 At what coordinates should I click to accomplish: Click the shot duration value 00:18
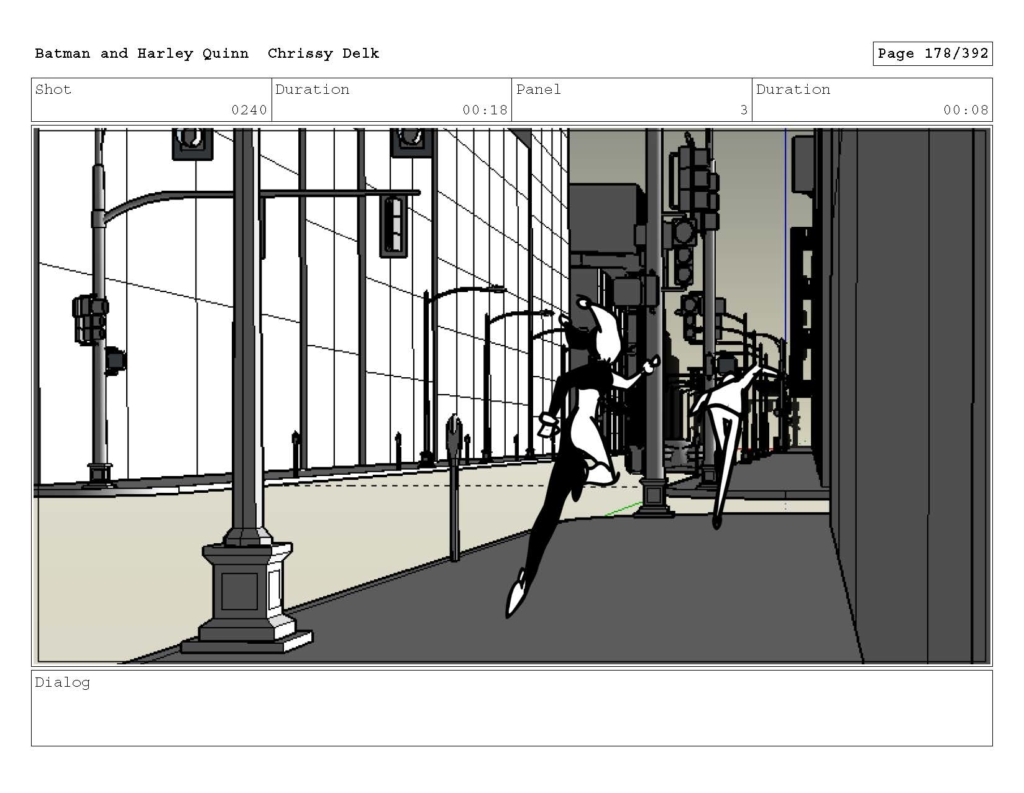pyautogui.click(x=485, y=110)
